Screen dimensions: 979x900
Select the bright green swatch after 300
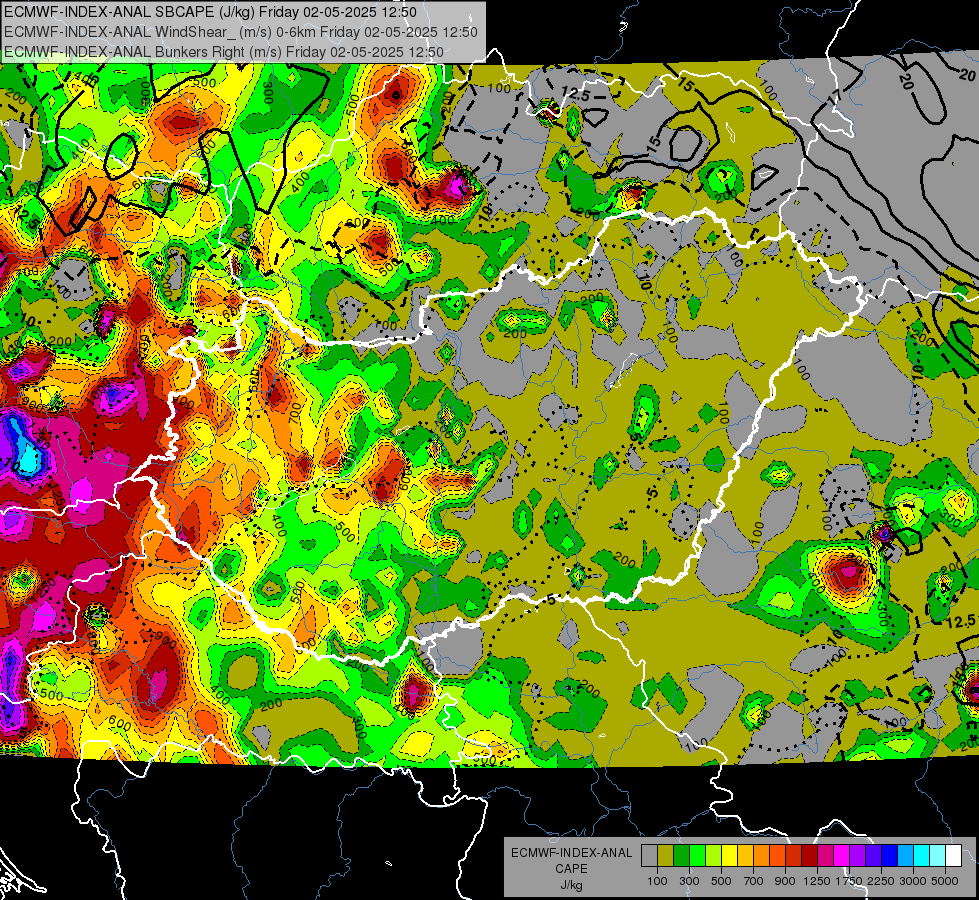click(697, 855)
